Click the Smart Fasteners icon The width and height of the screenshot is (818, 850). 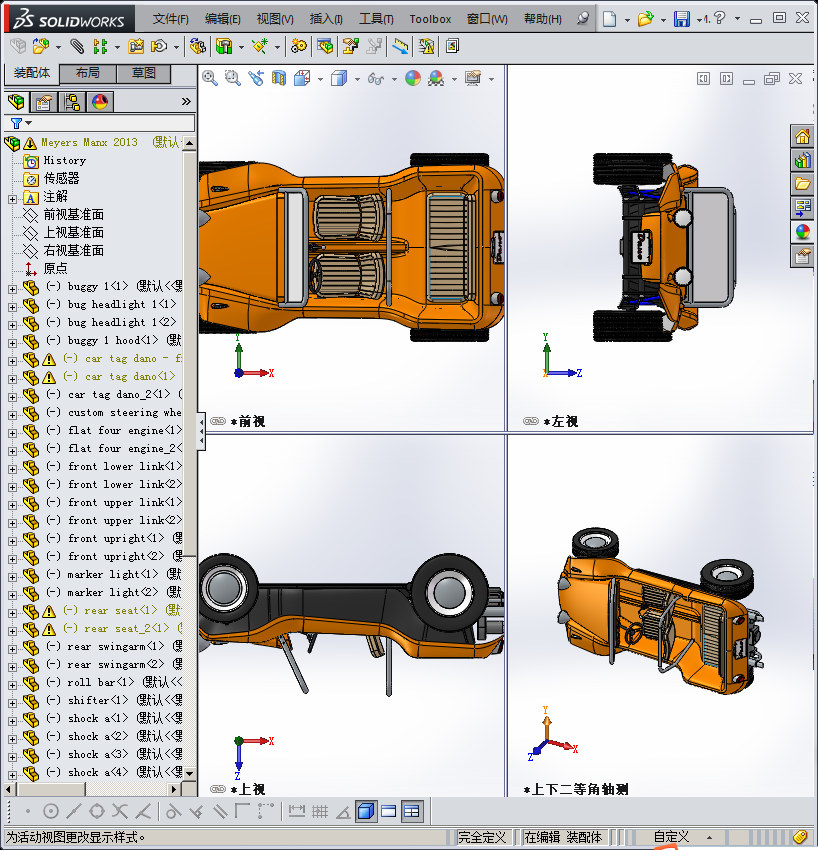[136, 47]
